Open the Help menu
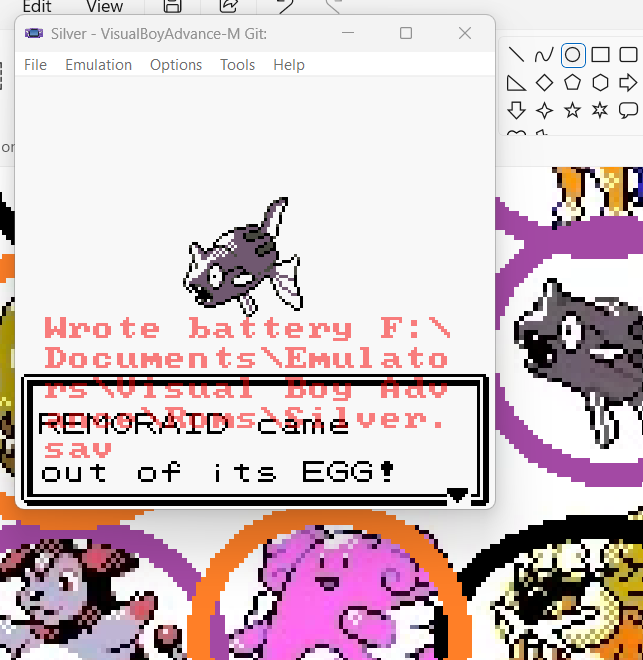Image resolution: width=643 pixels, height=660 pixels. click(x=289, y=65)
